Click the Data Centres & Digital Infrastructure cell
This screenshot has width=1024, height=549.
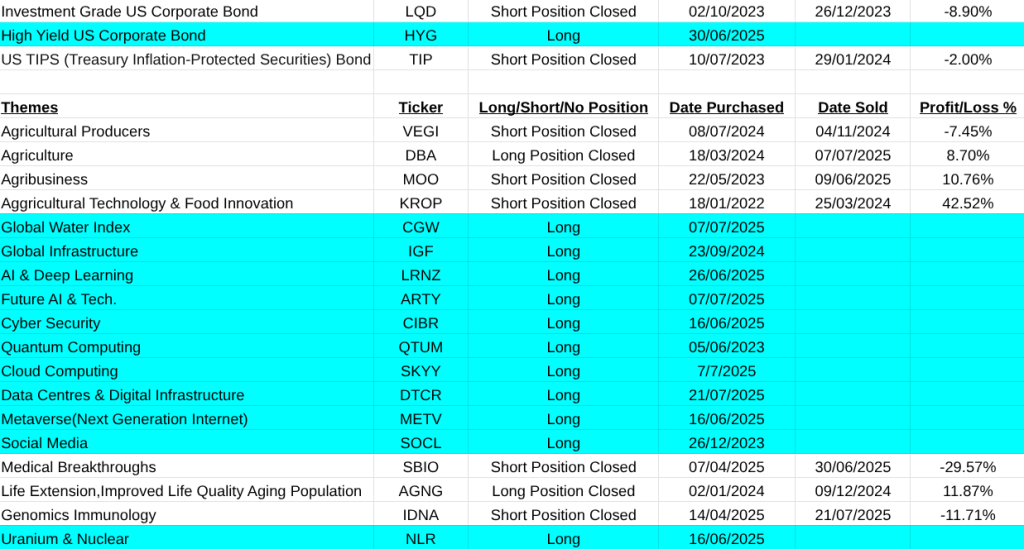click(x=123, y=395)
